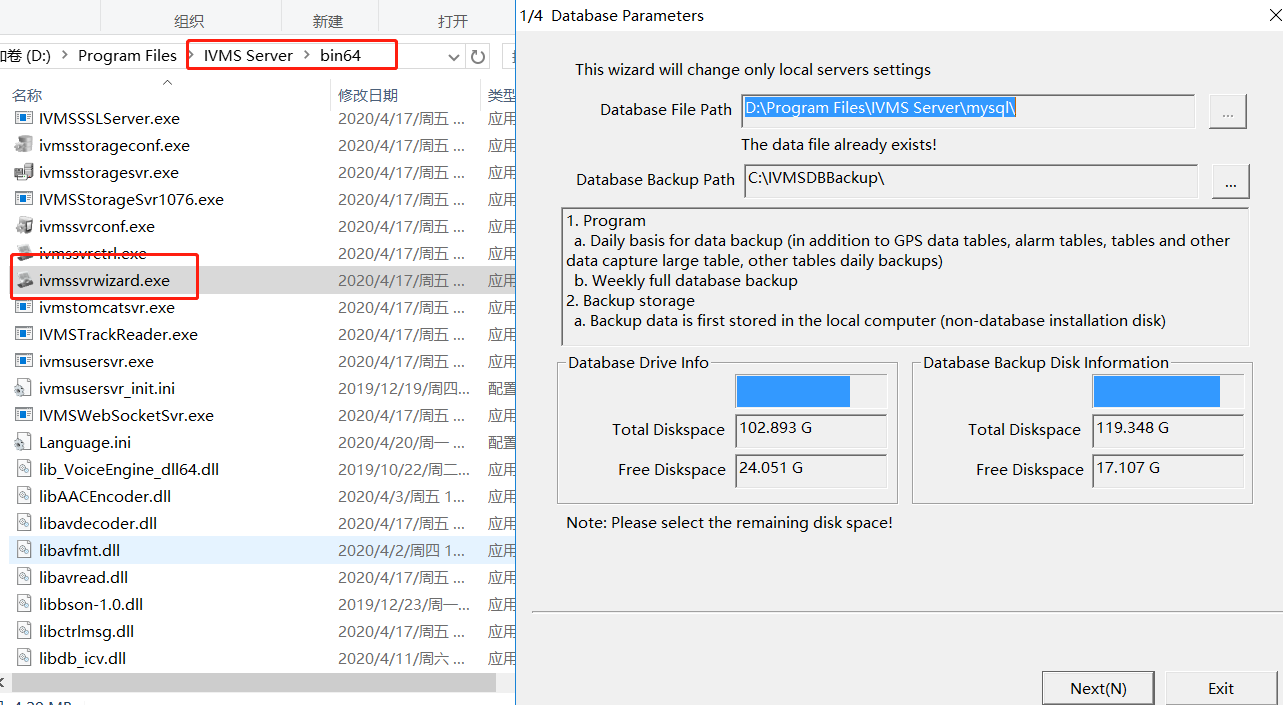Viewport: 1283px width, 705px height.
Task: Click the libAACEncoder.dll file icon
Action: point(24,496)
